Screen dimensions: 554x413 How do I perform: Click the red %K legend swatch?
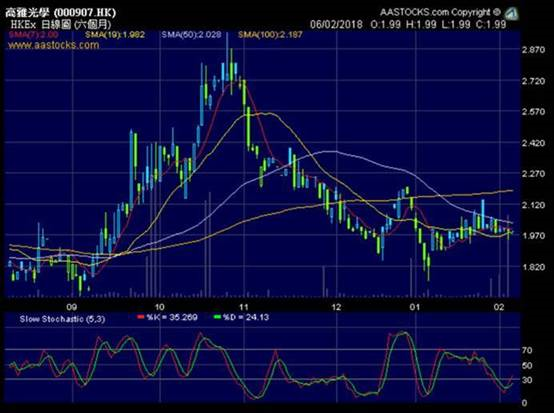[x=141, y=317]
